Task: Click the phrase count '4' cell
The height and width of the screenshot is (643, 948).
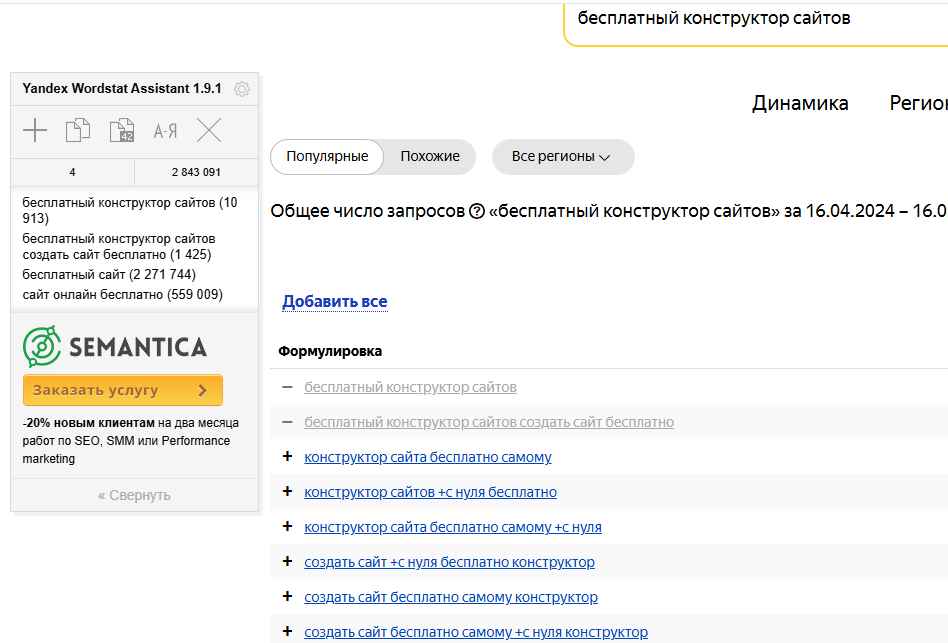Action: (x=73, y=172)
